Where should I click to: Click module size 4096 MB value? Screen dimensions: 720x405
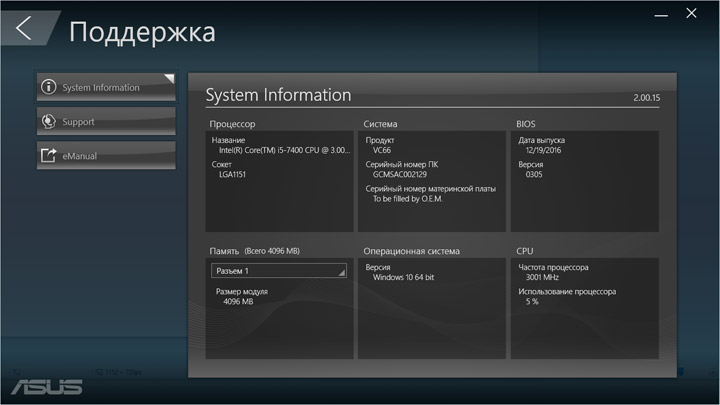point(238,302)
